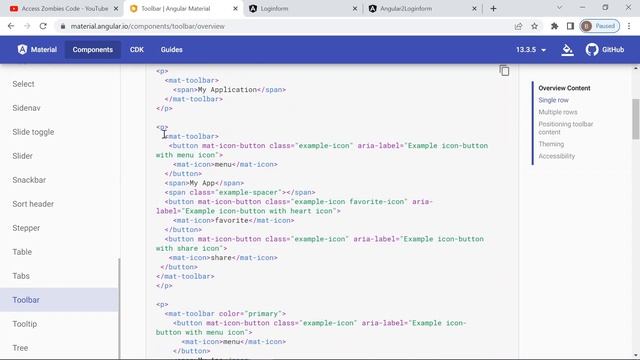Click the browser forward arrow
Viewport: 640px width, 360px height.
coord(27,26)
